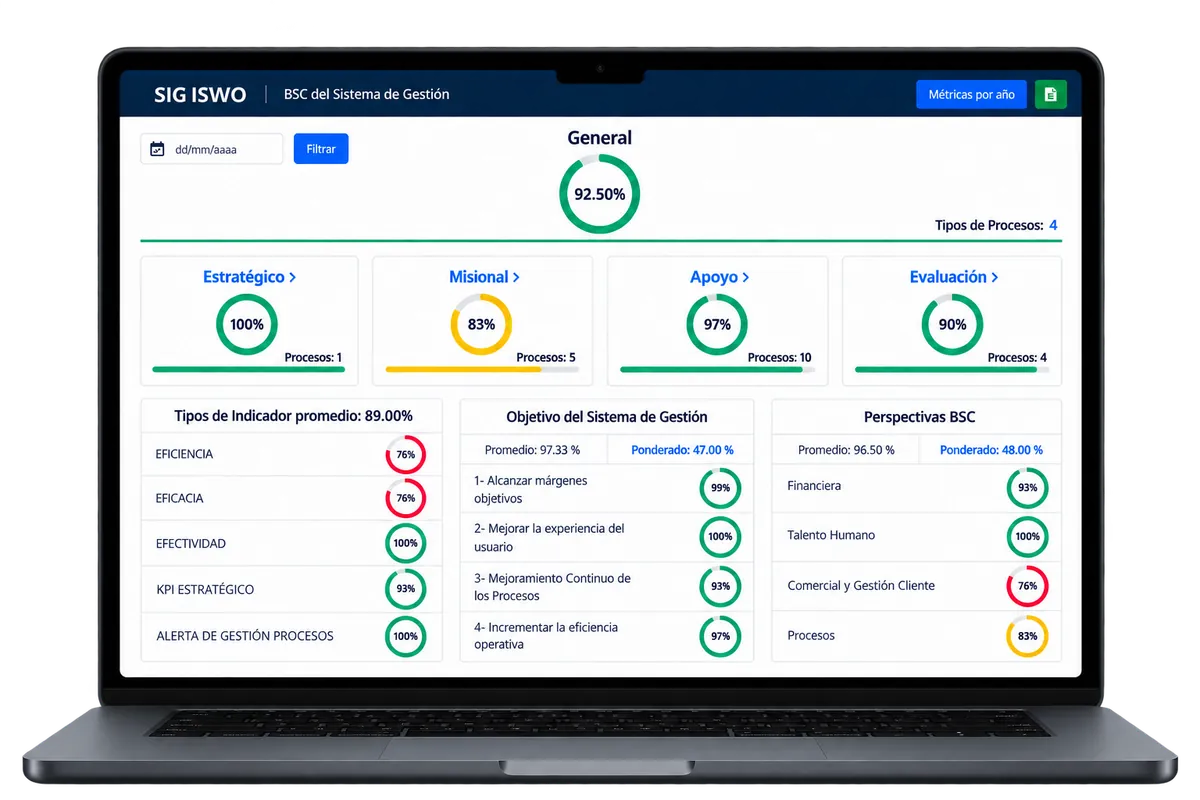Click the BSC del Sistema de Gestión title

pos(367,94)
